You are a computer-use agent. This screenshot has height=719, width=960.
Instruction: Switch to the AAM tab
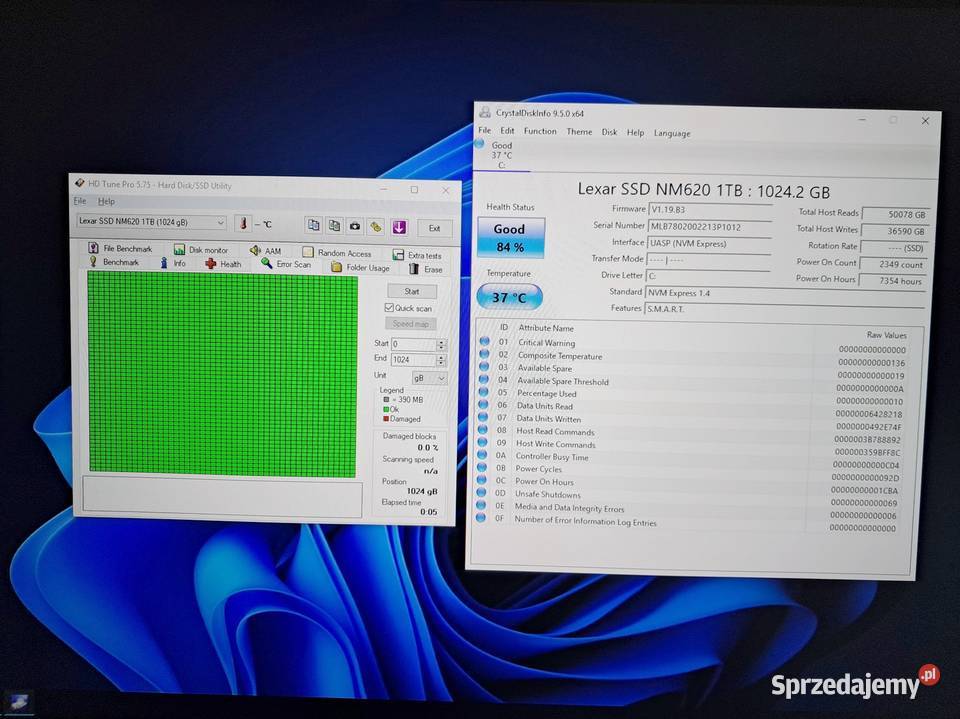point(266,250)
